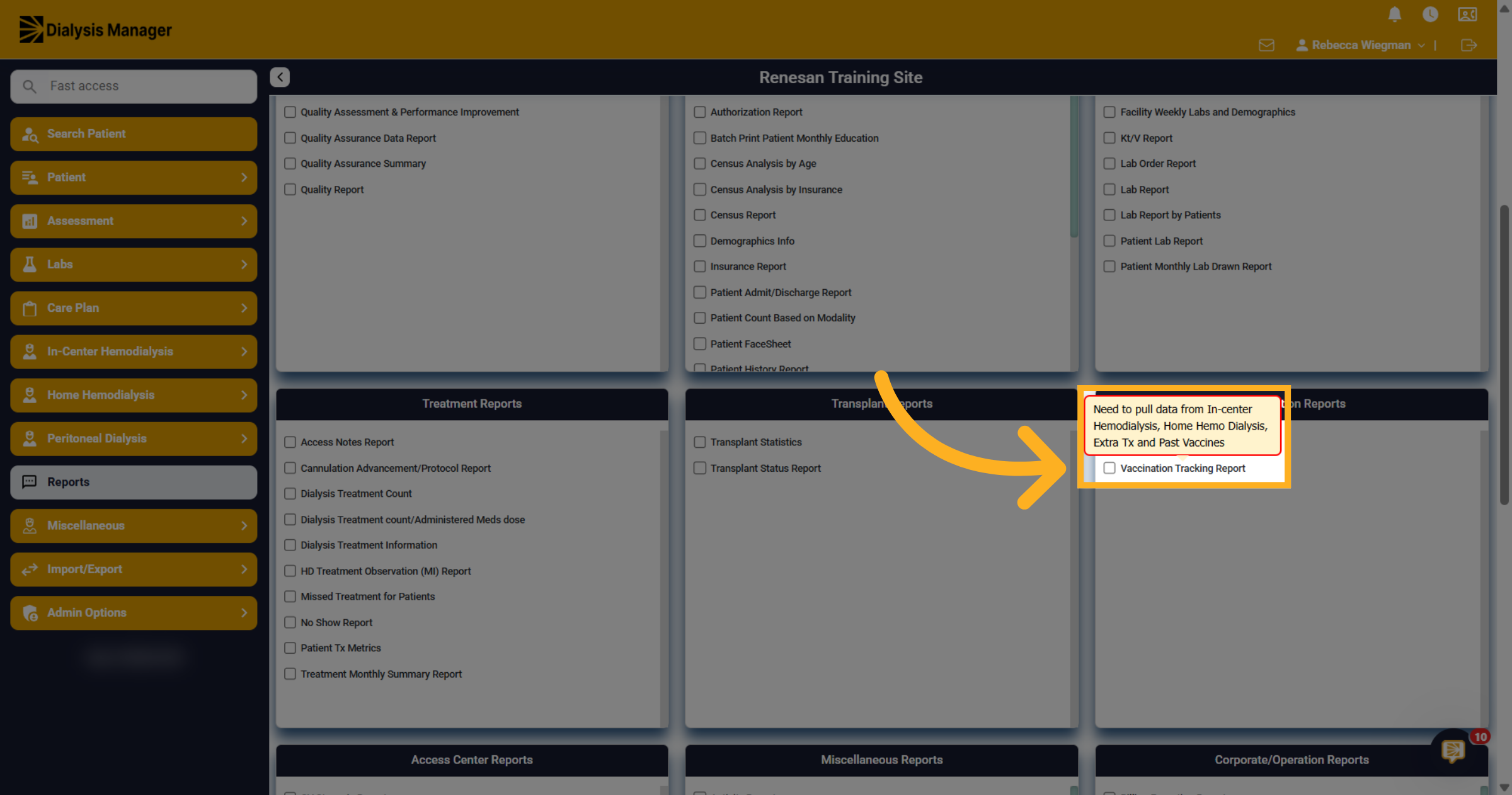
Task: Click the Search Patient icon
Action: [30, 134]
